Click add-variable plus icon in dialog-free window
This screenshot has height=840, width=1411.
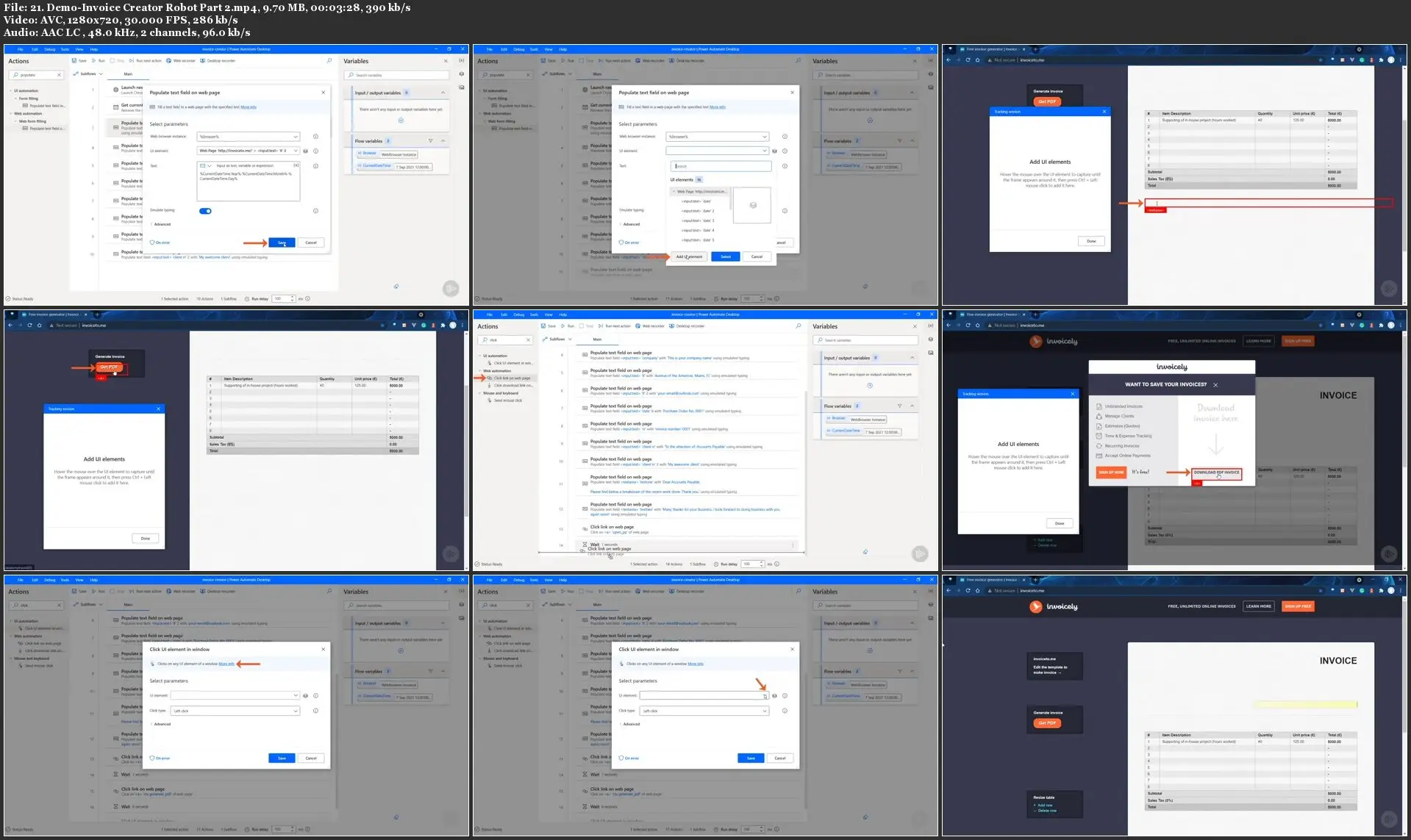[870, 385]
